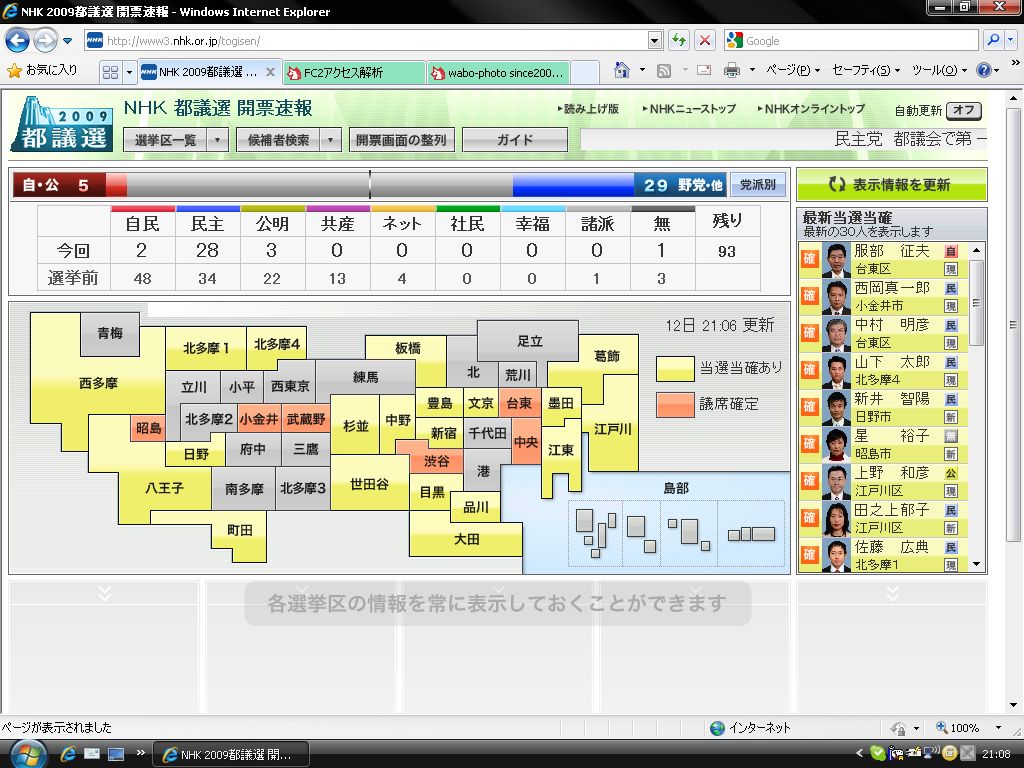Click the search magnifier icon
Image resolution: width=1024 pixels, height=768 pixels.
pos(993,40)
